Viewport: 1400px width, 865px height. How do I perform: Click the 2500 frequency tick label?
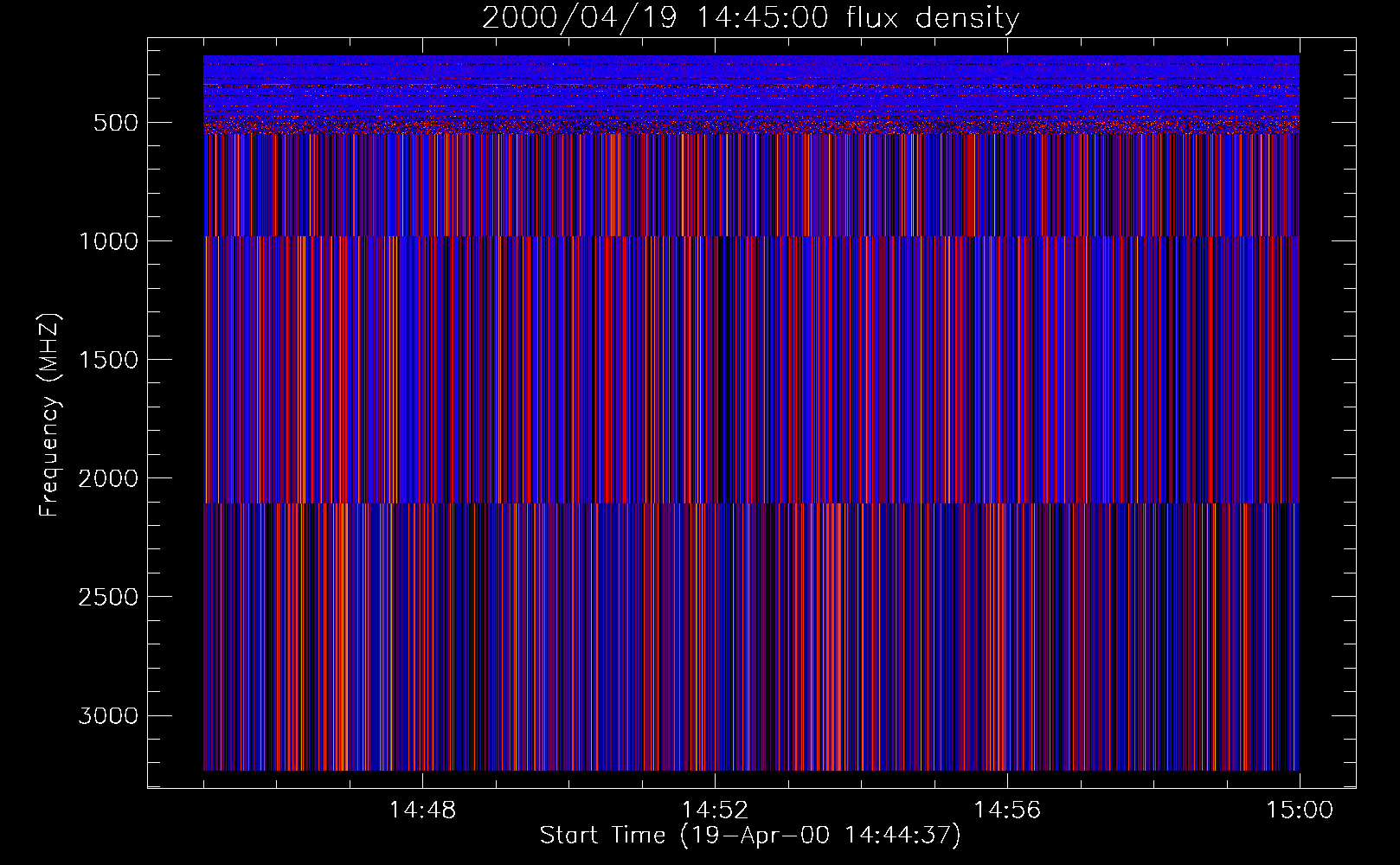click(x=108, y=597)
